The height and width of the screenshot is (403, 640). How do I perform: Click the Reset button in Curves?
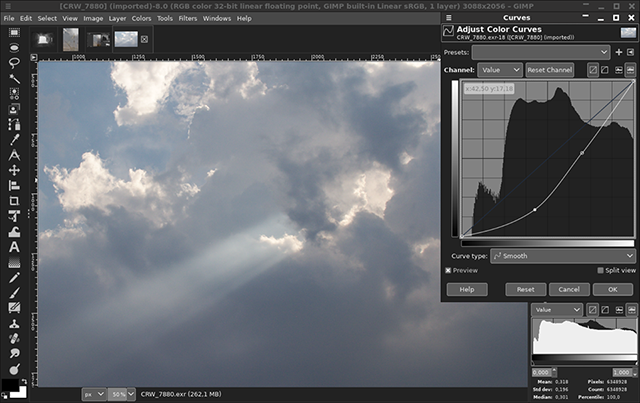526,289
